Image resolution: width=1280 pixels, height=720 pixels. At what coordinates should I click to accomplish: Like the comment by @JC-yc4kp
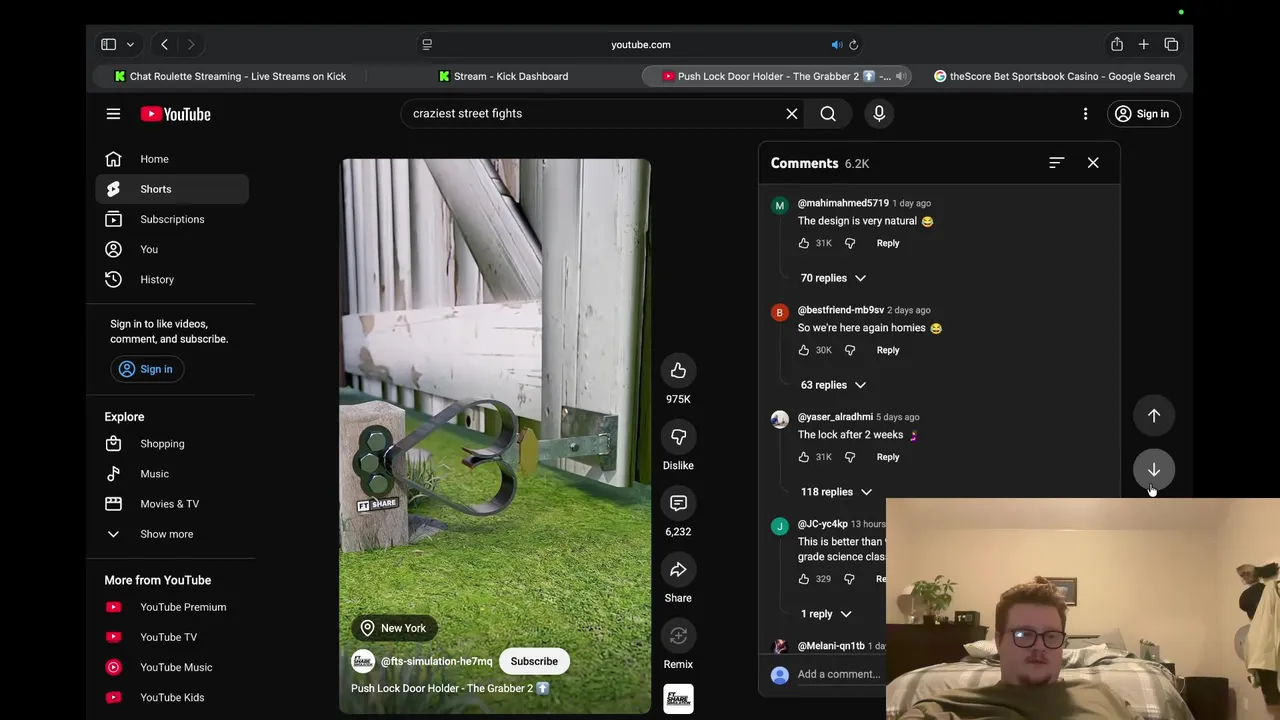tap(804, 579)
